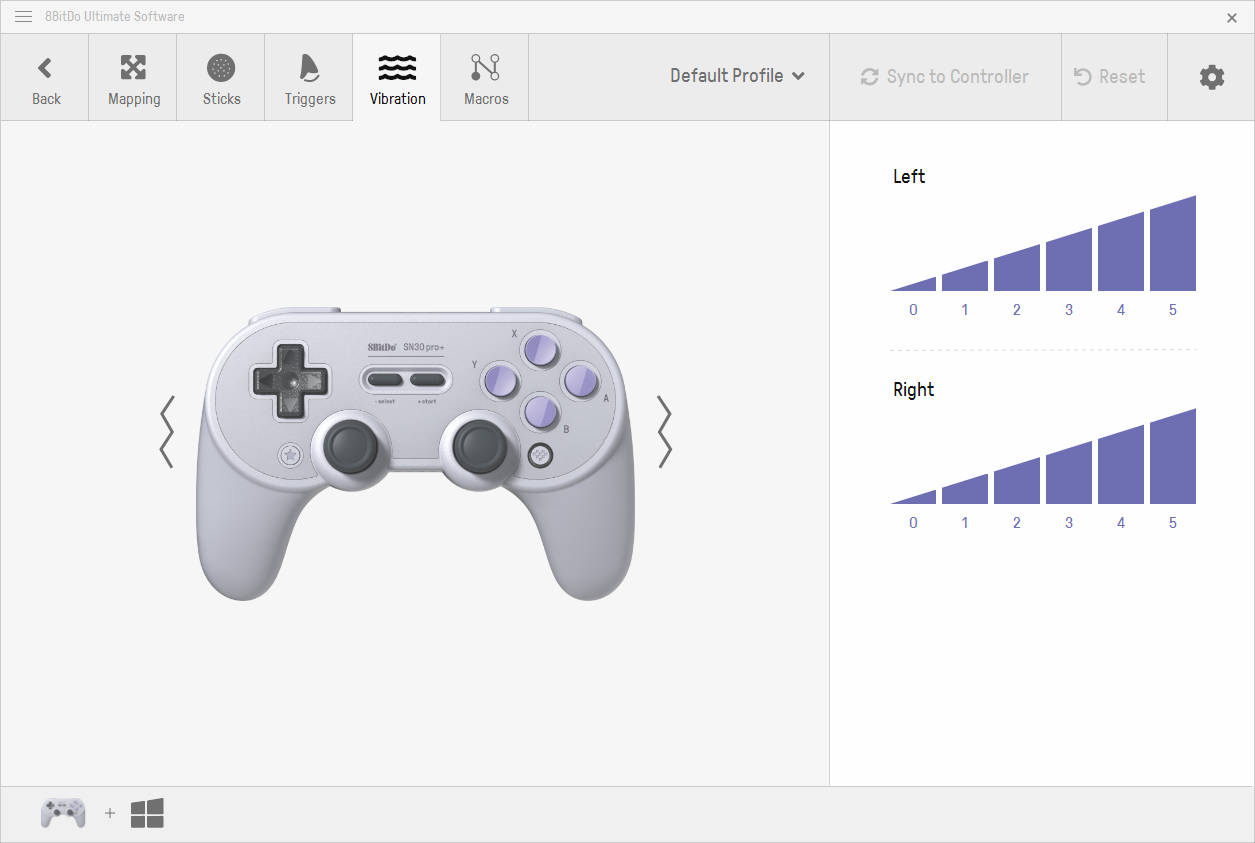
Task: Set Right vibration level to 2
Action: click(1017, 481)
